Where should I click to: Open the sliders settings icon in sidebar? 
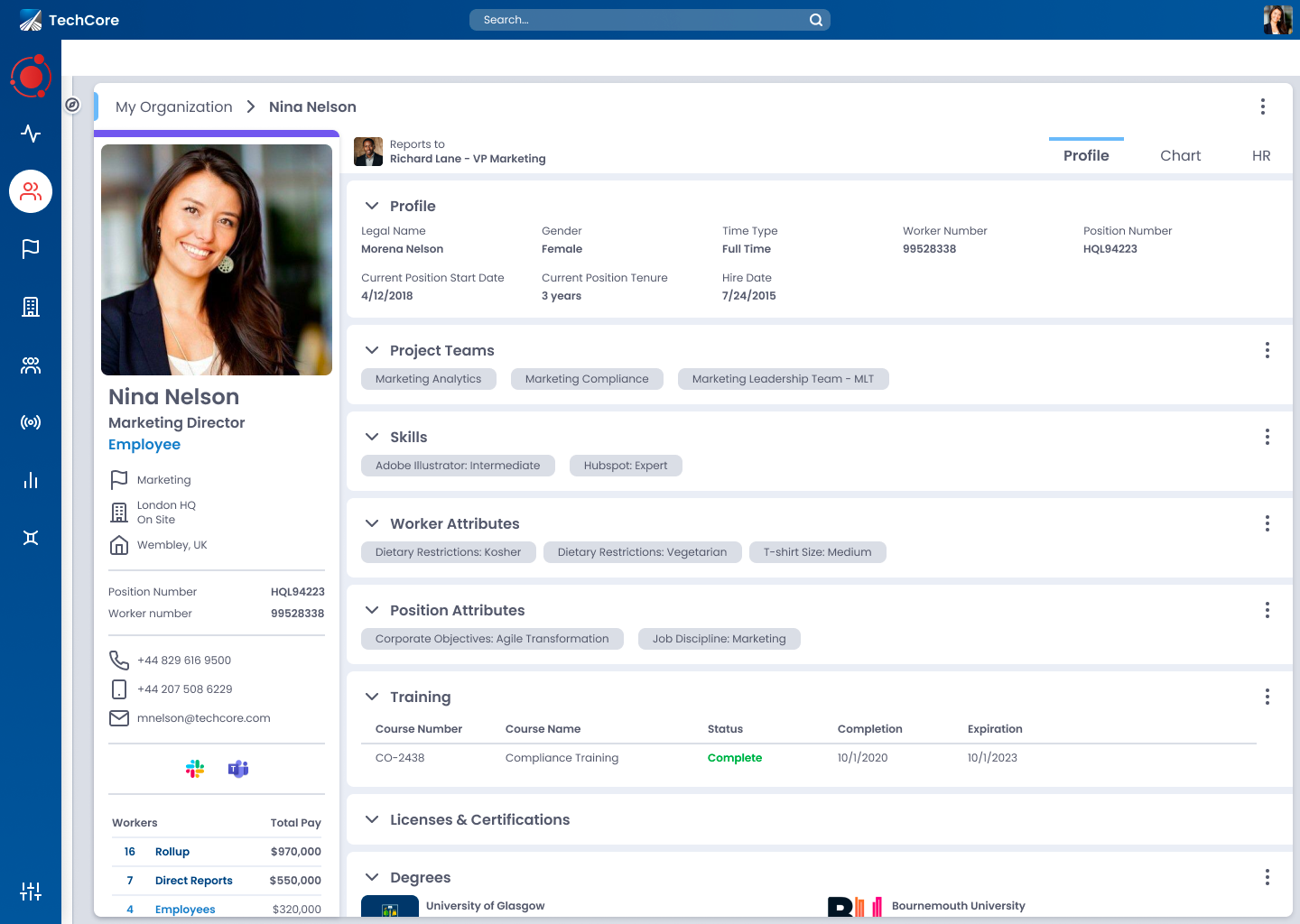31,892
